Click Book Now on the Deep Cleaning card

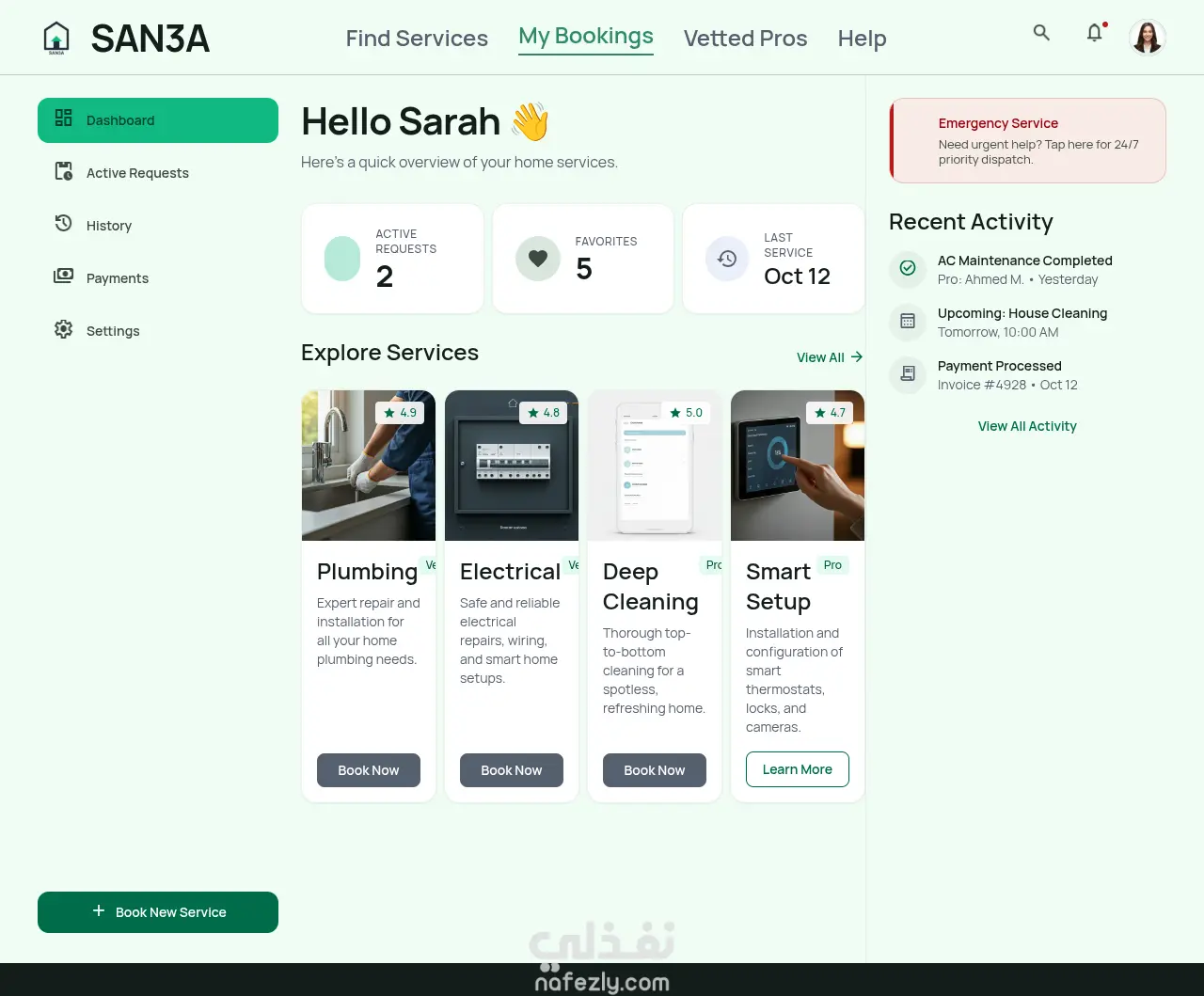point(655,770)
